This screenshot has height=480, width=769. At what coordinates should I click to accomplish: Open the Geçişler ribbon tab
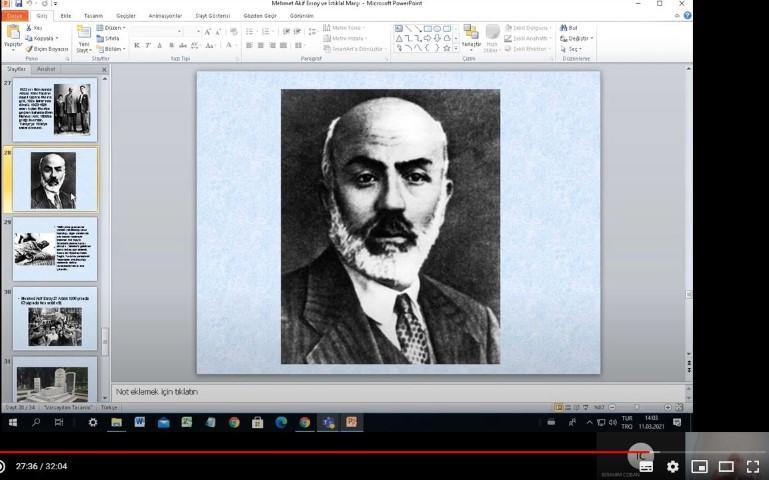(x=126, y=16)
